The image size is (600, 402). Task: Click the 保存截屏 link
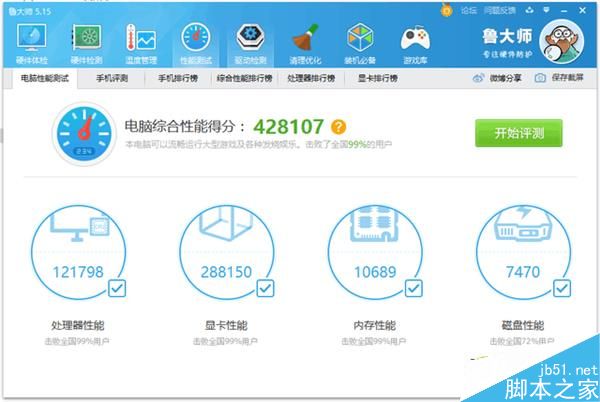point(567,78)
